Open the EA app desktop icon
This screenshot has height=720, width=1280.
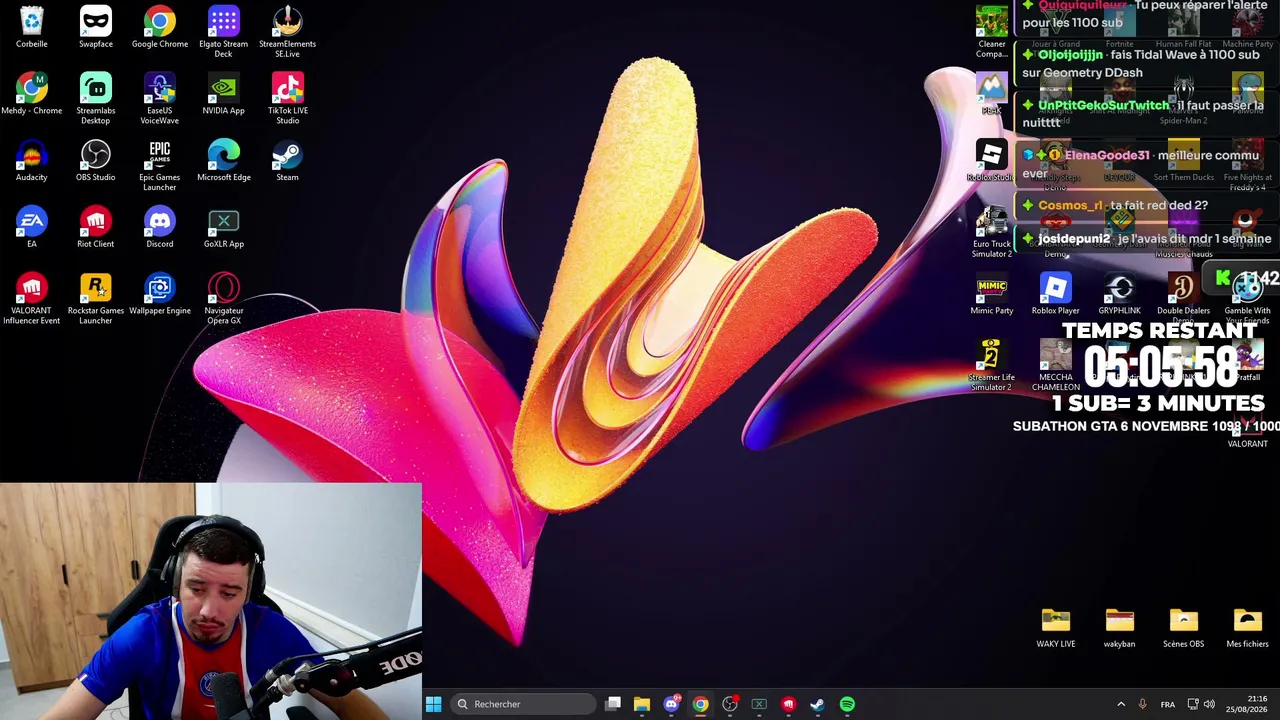pos(32,227)
